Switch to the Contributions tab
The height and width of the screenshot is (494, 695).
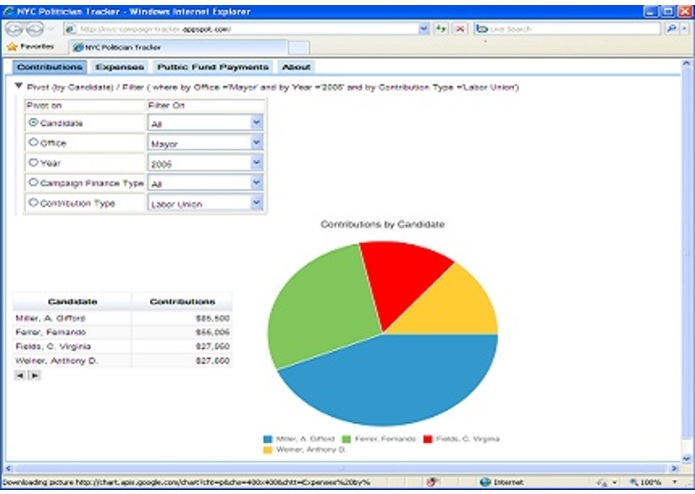50,67
